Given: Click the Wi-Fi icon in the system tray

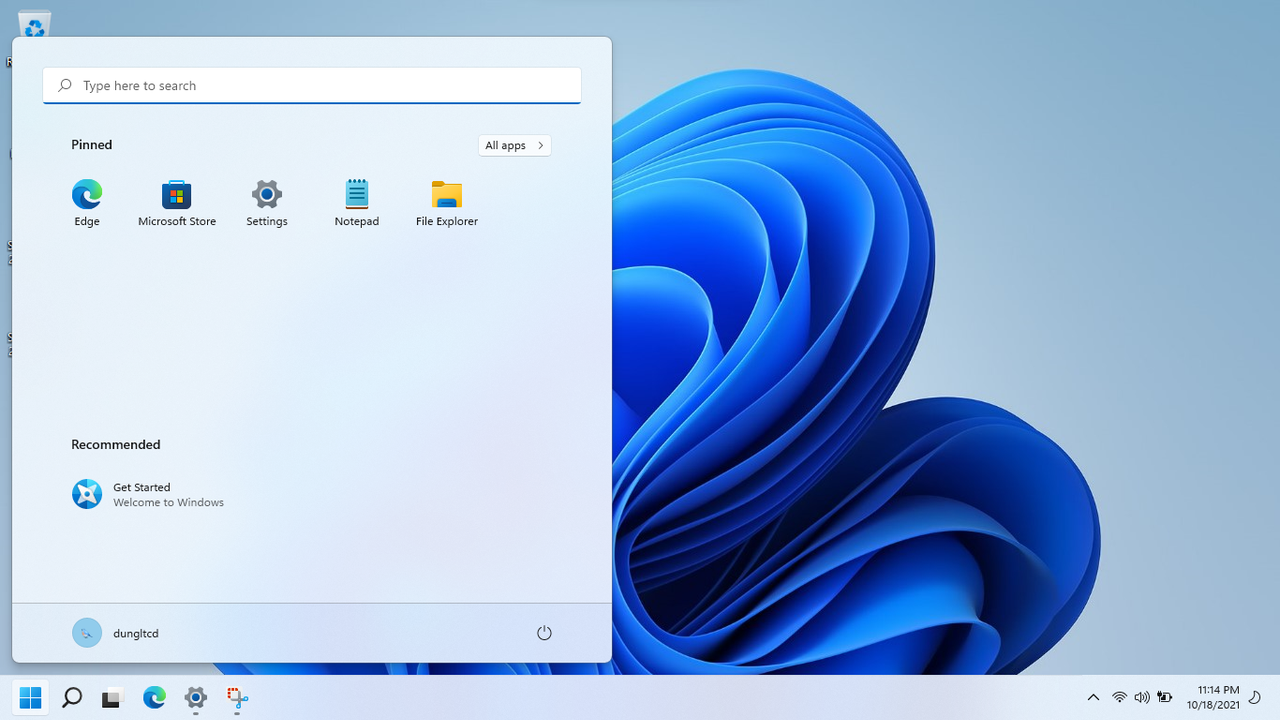Looking at the screenshot, I should point(1119,697).
